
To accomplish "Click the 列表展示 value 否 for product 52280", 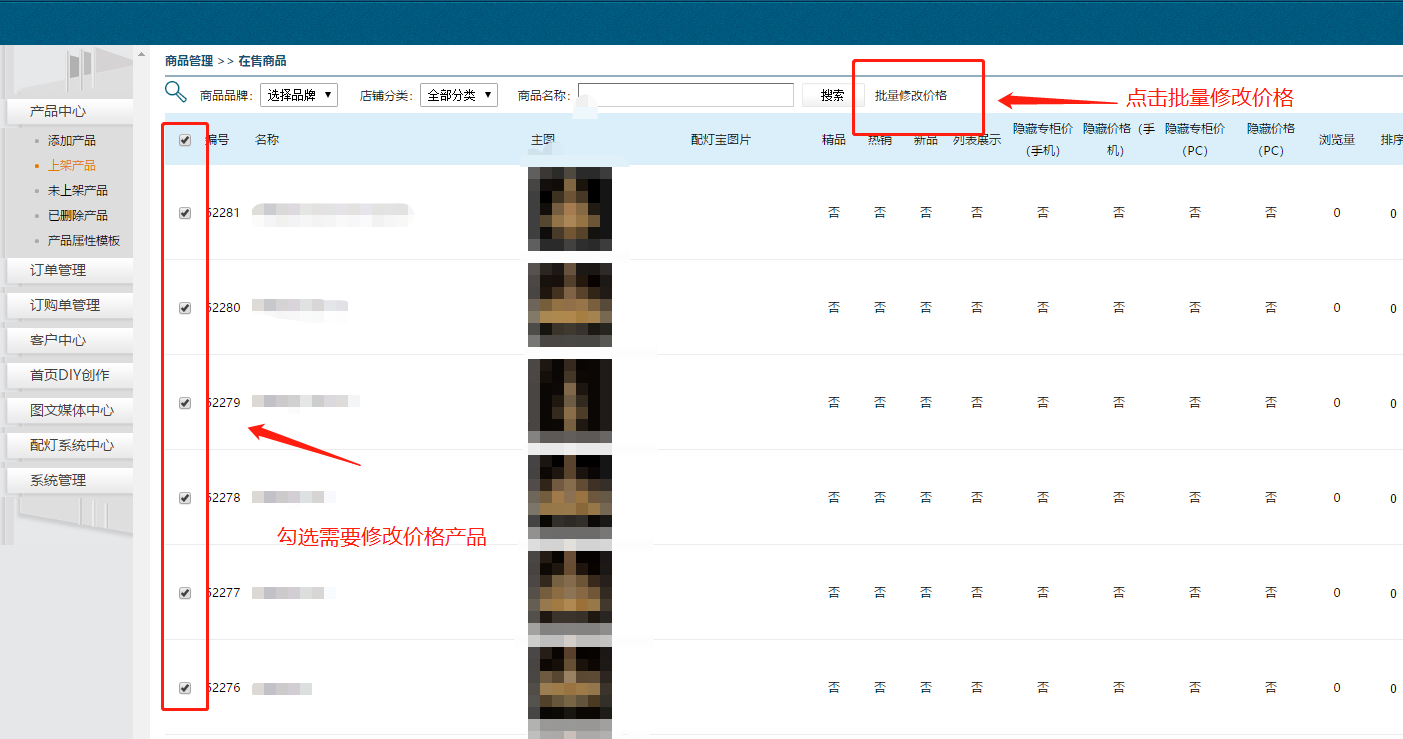I will pos(977,308).
